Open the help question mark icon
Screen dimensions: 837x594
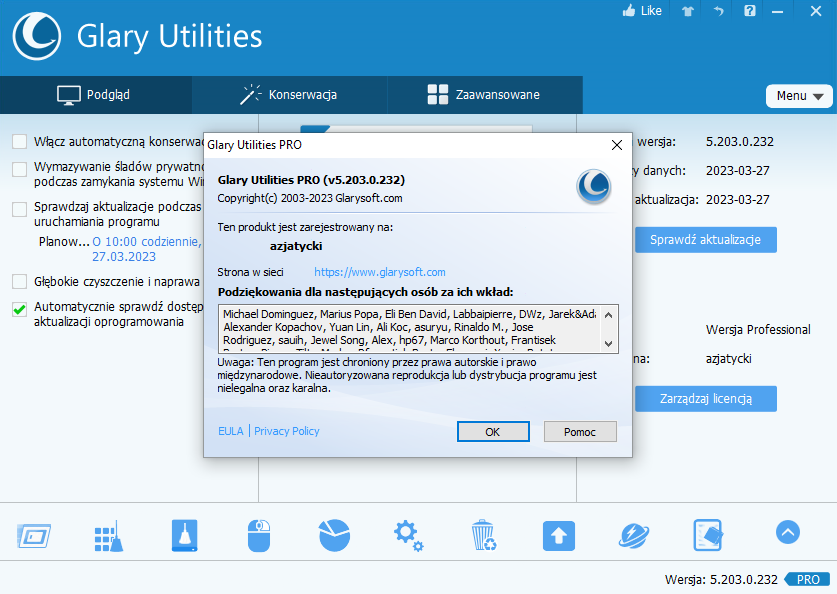(x=749, y=11)
